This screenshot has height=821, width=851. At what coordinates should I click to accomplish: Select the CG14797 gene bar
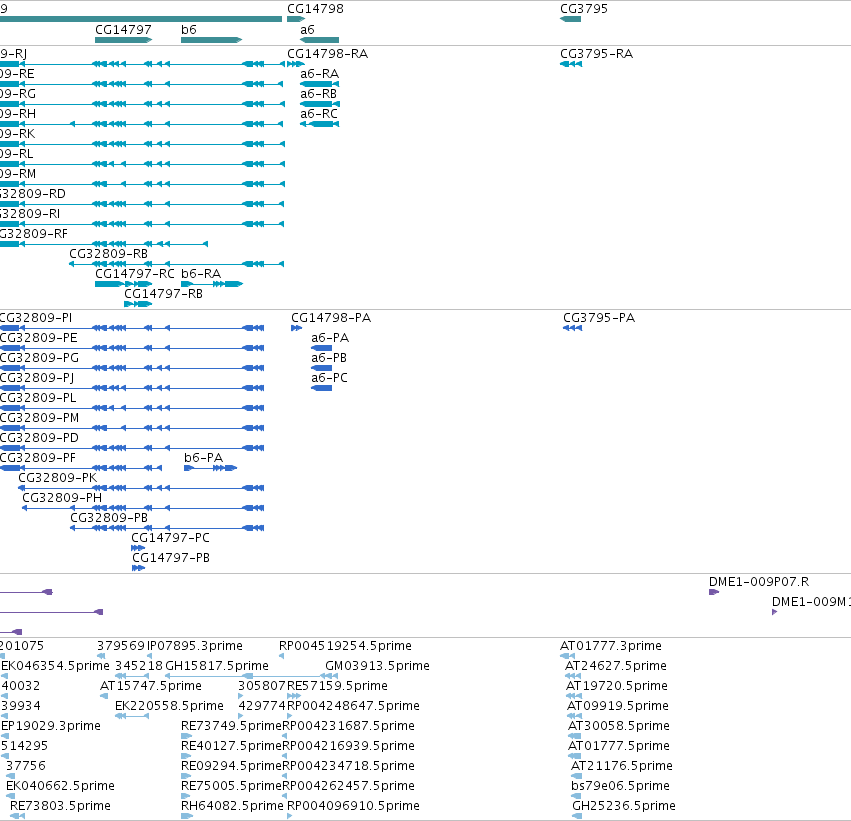point(123,40)
